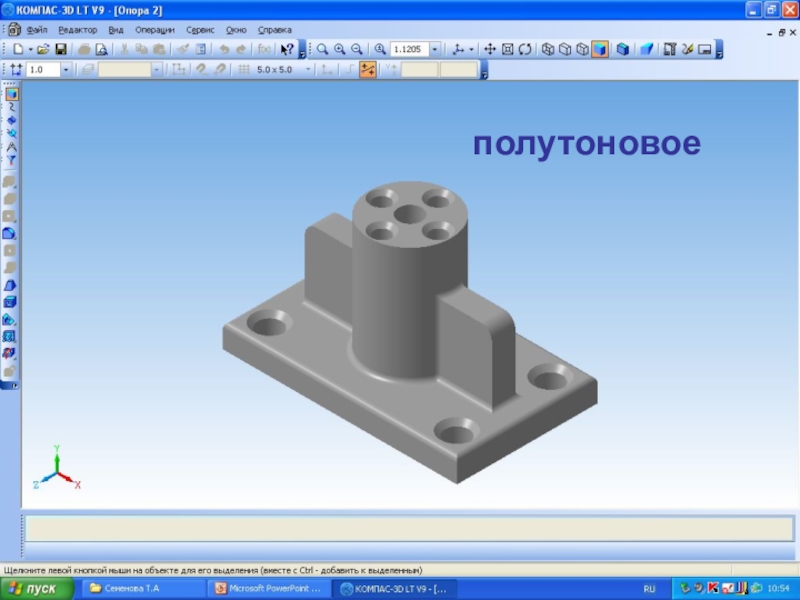This screenshot has height=600, width=800.
Task: Expand the sidebar panel overflow arrow
Action: pyautogui.click(x=14, y=386)
